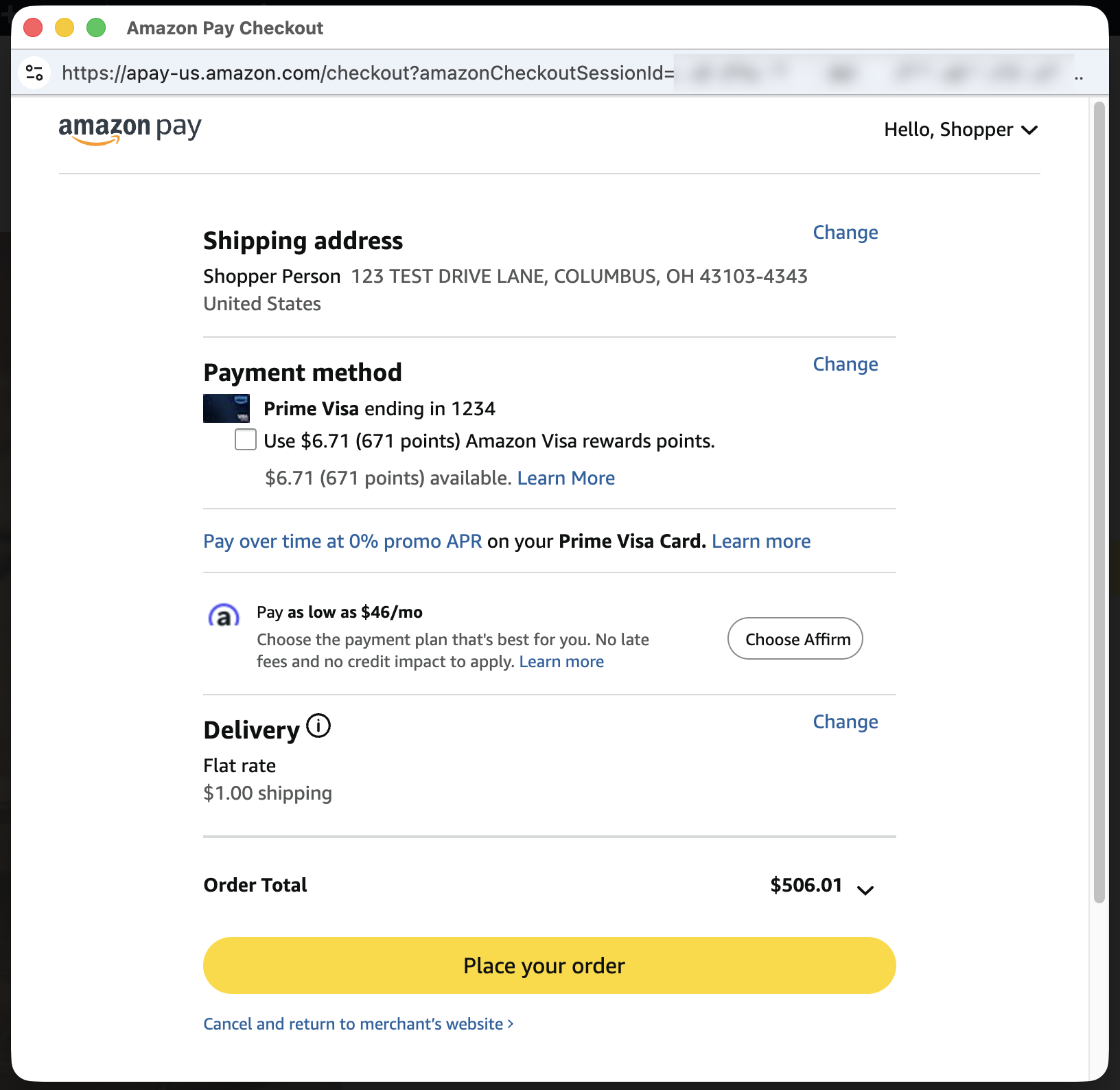The height and width of the screenshot is (1090, 1120).
Task: Cancel and return to merchant's website
Action: click(x=358, y=1024)
